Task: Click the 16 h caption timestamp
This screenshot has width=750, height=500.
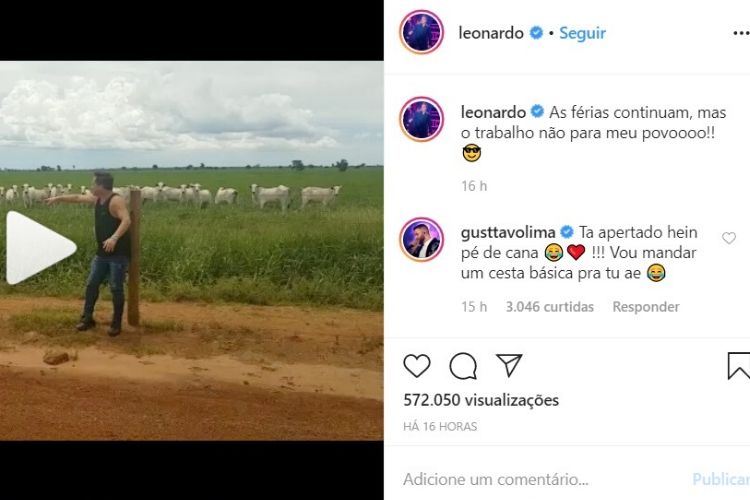Action: tap(474, 186)
